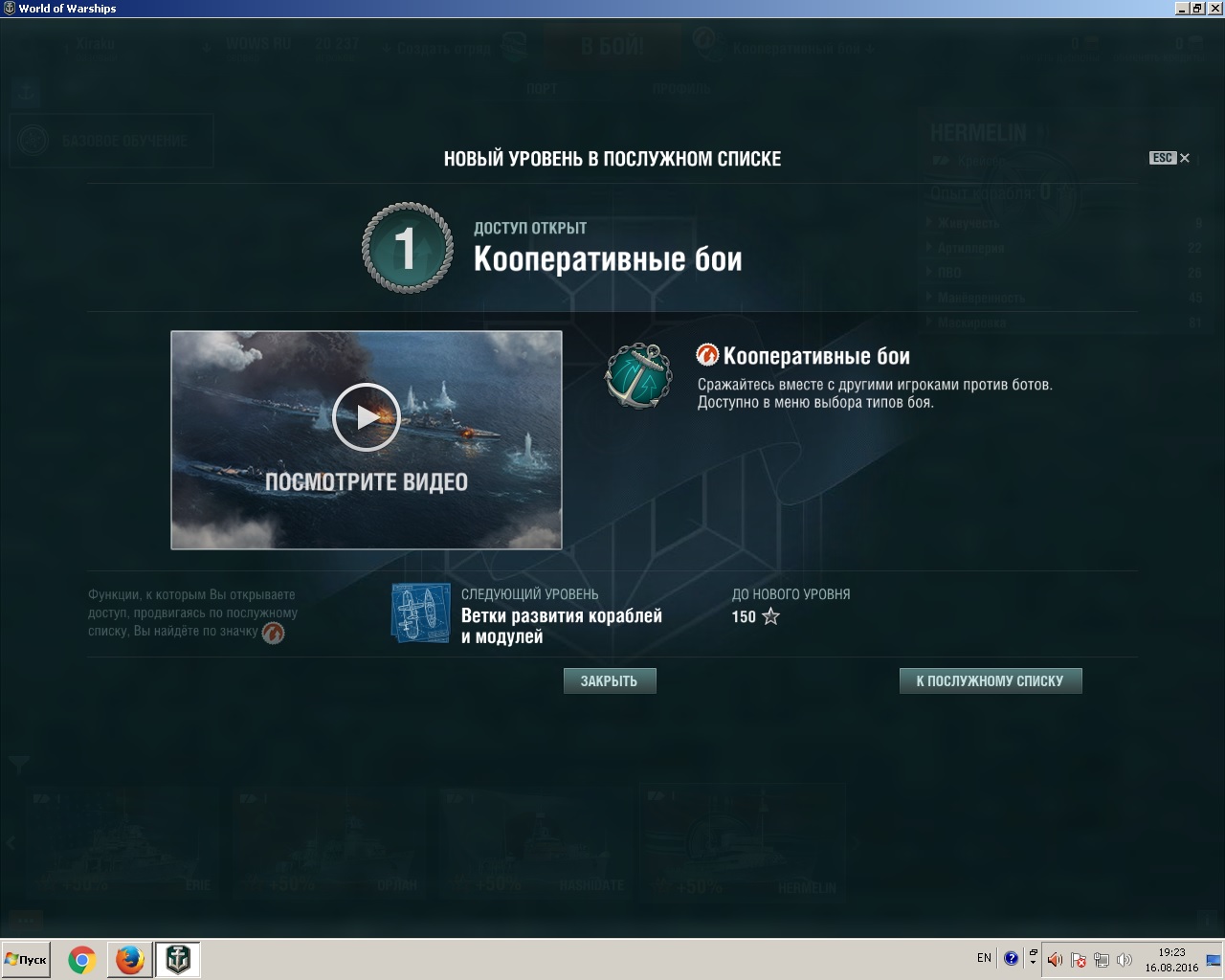Launch Google Chrome from the taskbar
This screenshot has height=980, width=1225.
pos(82,959)
